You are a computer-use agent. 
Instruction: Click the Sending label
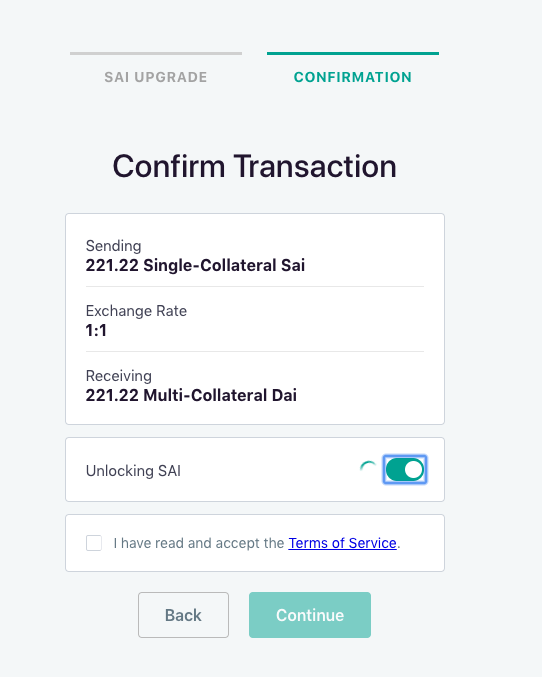[x=114, y=246]
